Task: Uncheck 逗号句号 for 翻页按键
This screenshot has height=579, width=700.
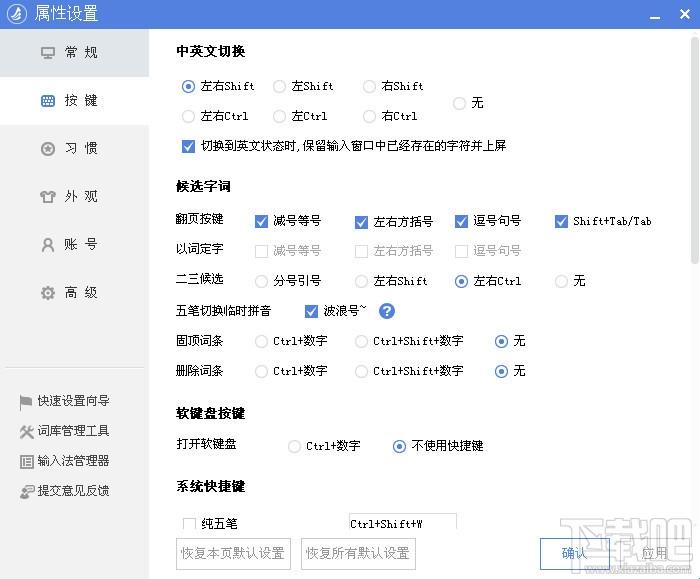Action: 461,221
